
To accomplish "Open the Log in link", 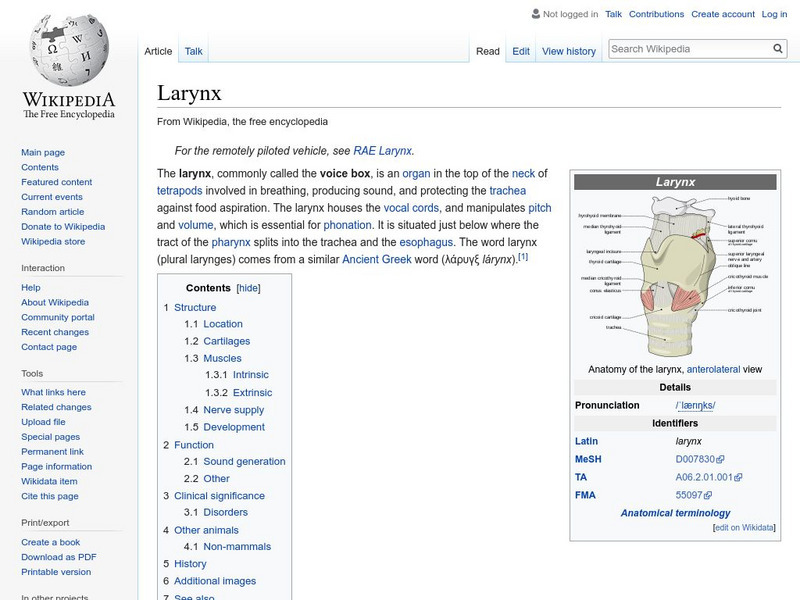I will click(x=774, y=14).
